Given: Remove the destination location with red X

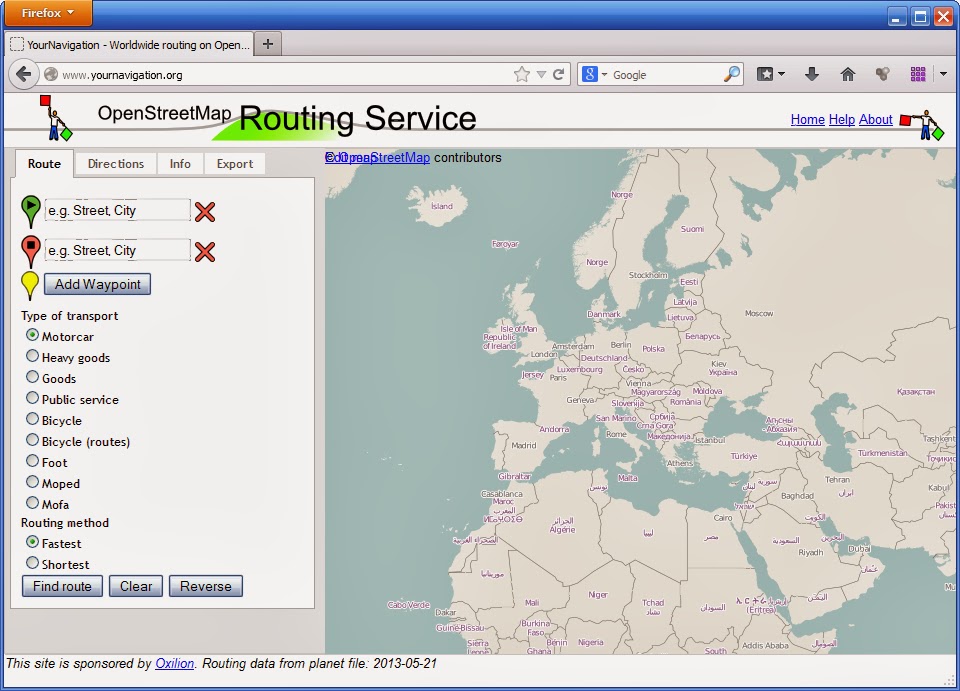Looking at the screenshot, I should coord(205,252).
